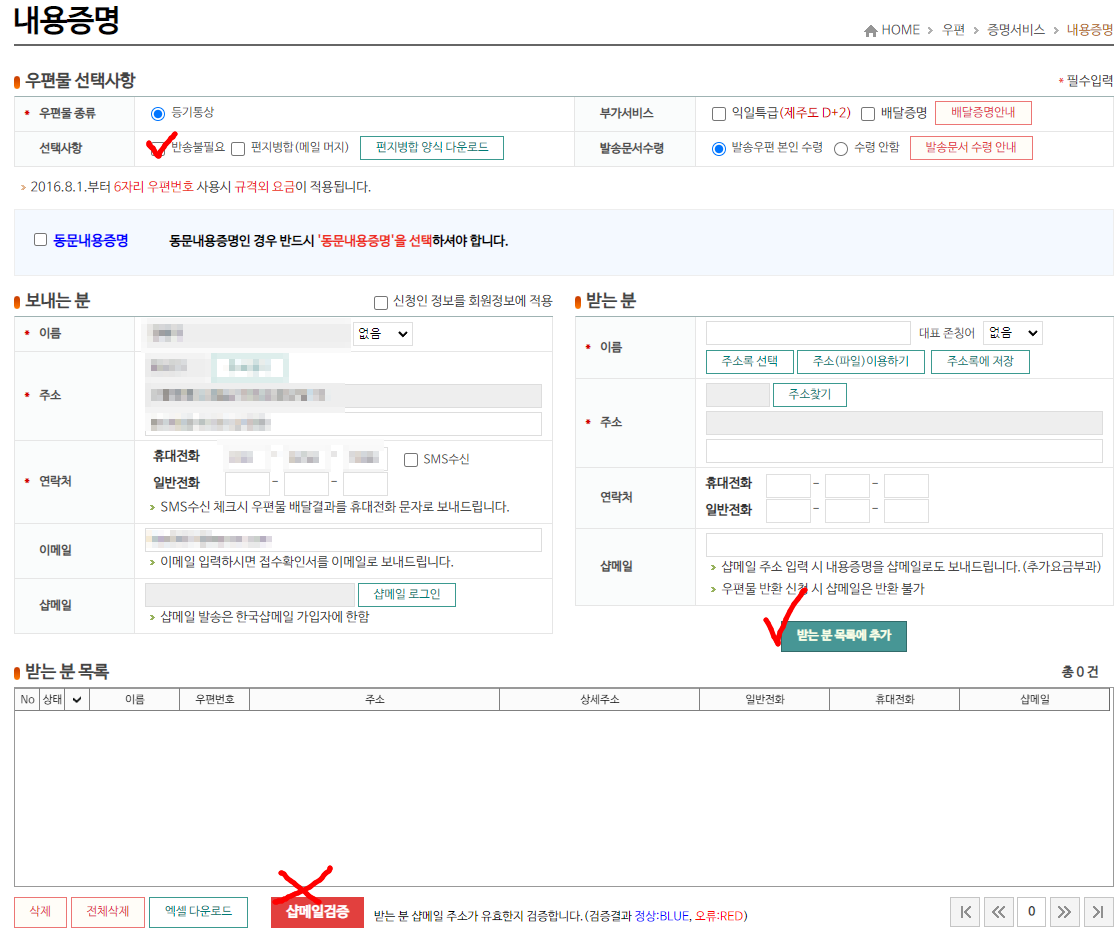Open sender name honorific dropdown

point(383,334)
